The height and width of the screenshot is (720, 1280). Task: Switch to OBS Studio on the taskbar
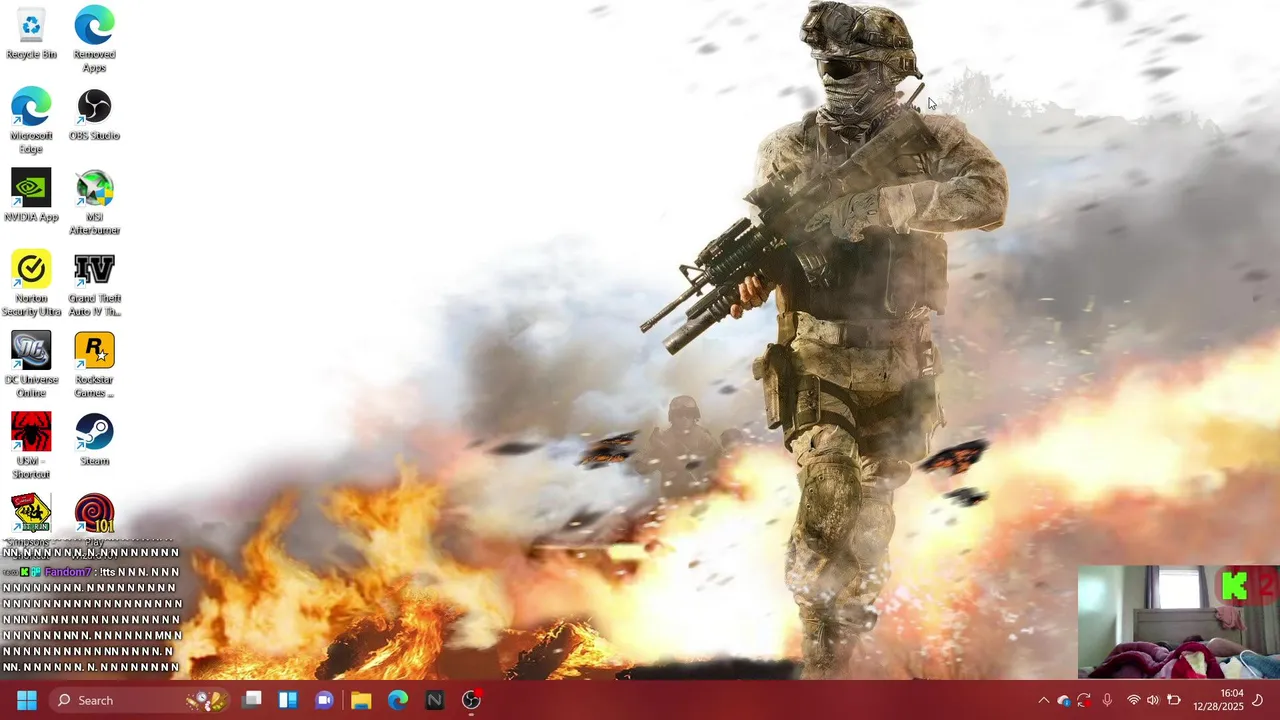click(x=471, y=700)
